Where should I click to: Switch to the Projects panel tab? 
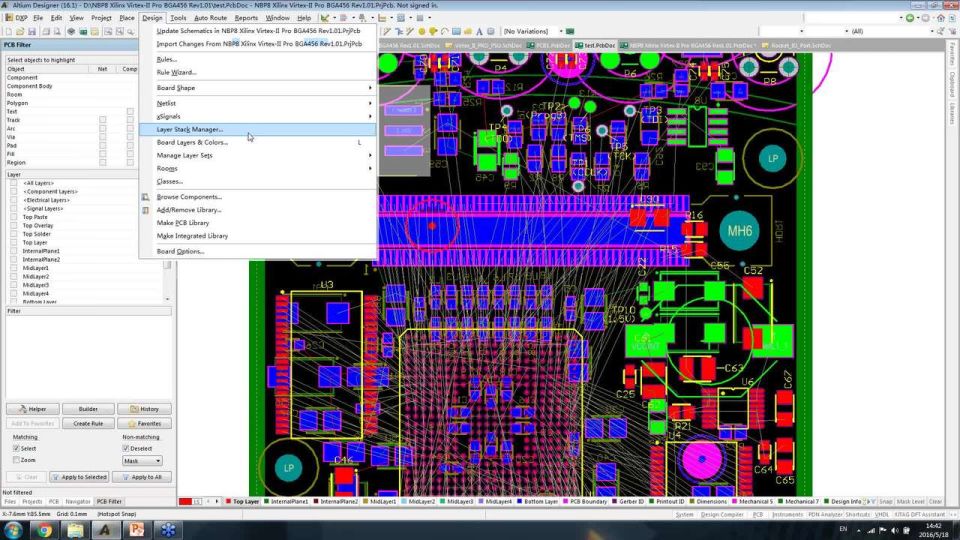32,501
